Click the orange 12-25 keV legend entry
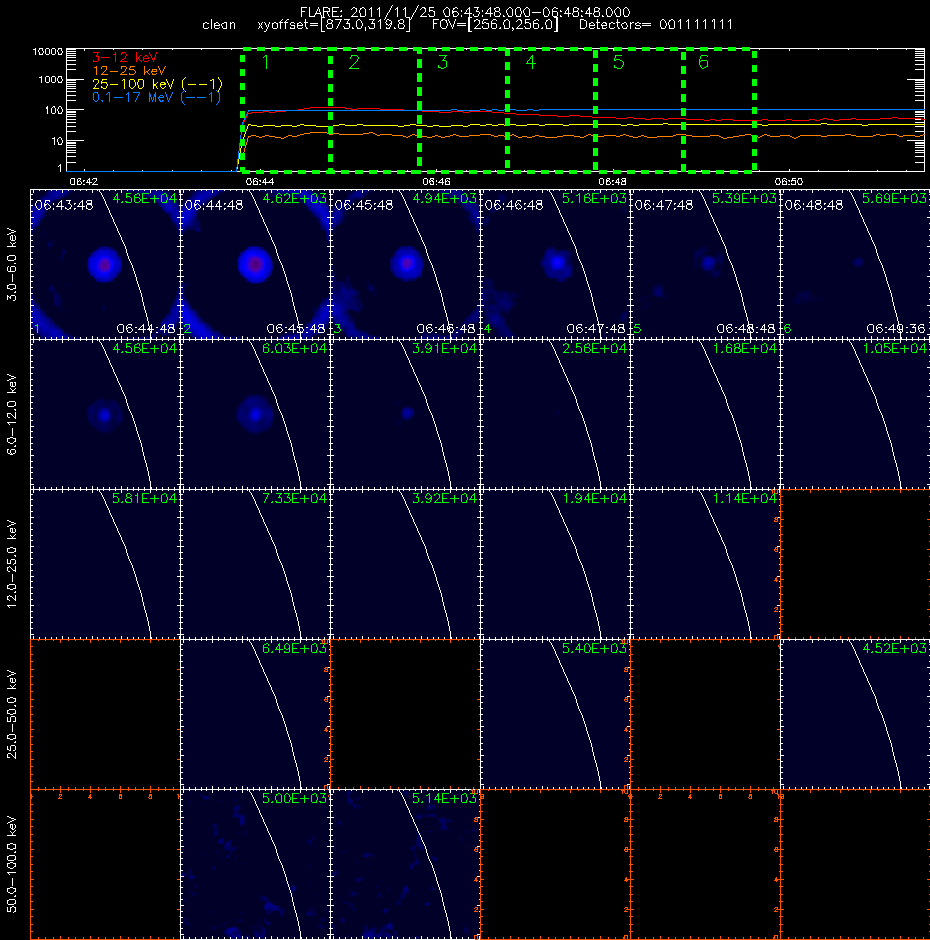The height and width of the screenshot is (940, 930). [129, 71]
